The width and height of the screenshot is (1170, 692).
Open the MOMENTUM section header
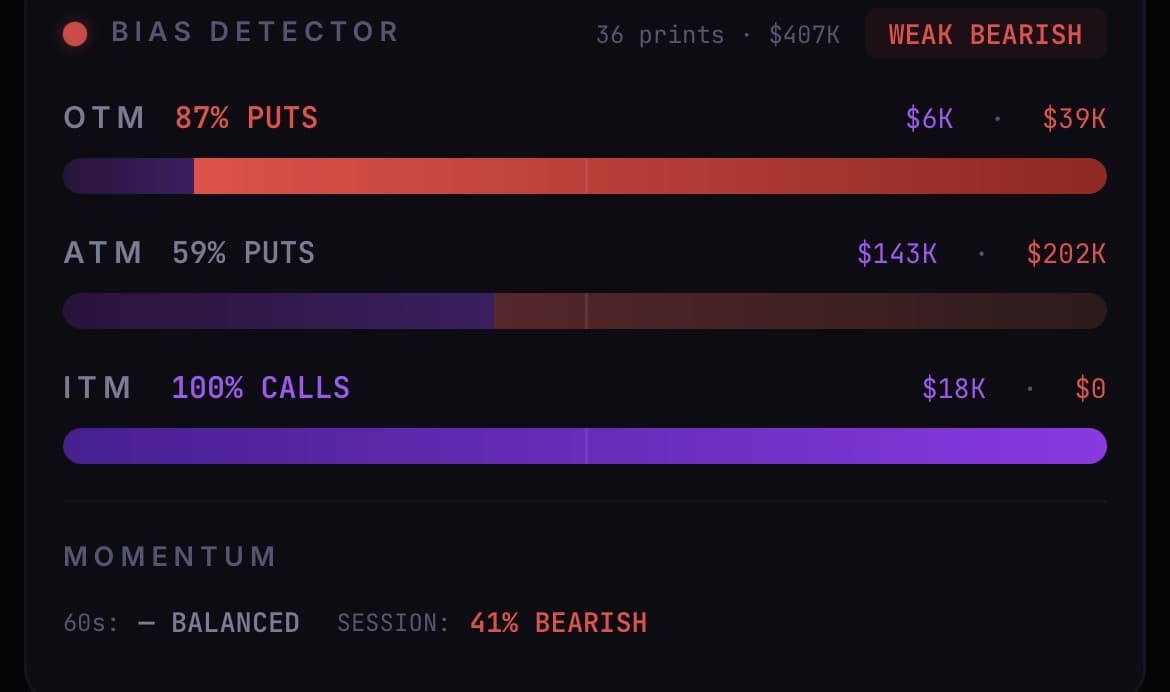(x=170, y=556)
